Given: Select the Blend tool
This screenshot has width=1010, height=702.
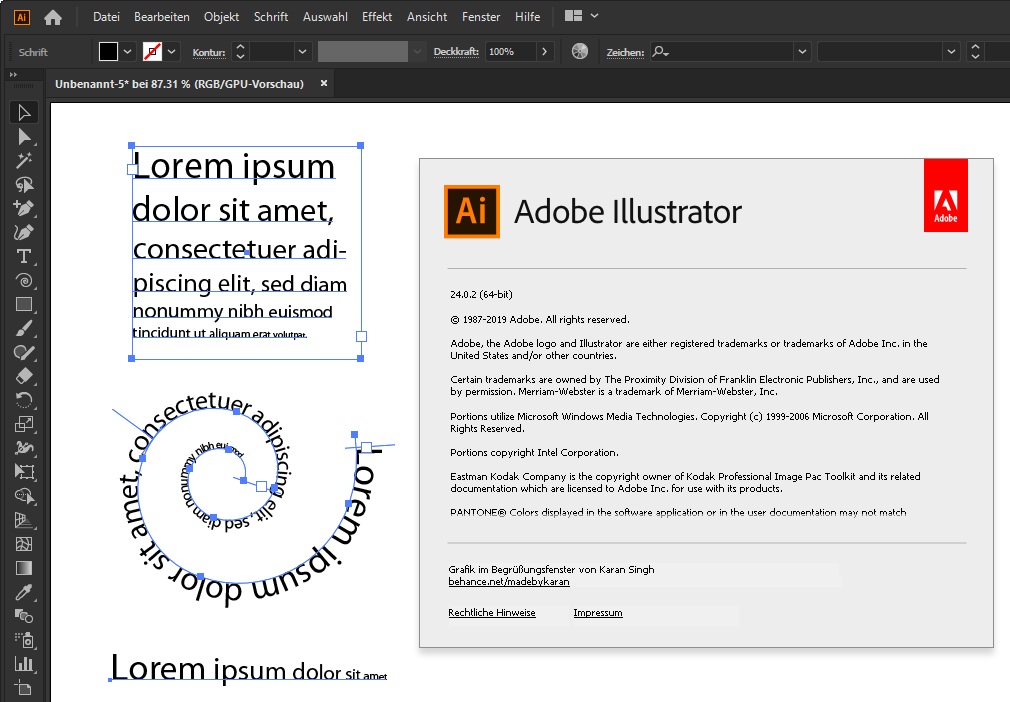Looking at the screenshot, I should pos(24,616).
